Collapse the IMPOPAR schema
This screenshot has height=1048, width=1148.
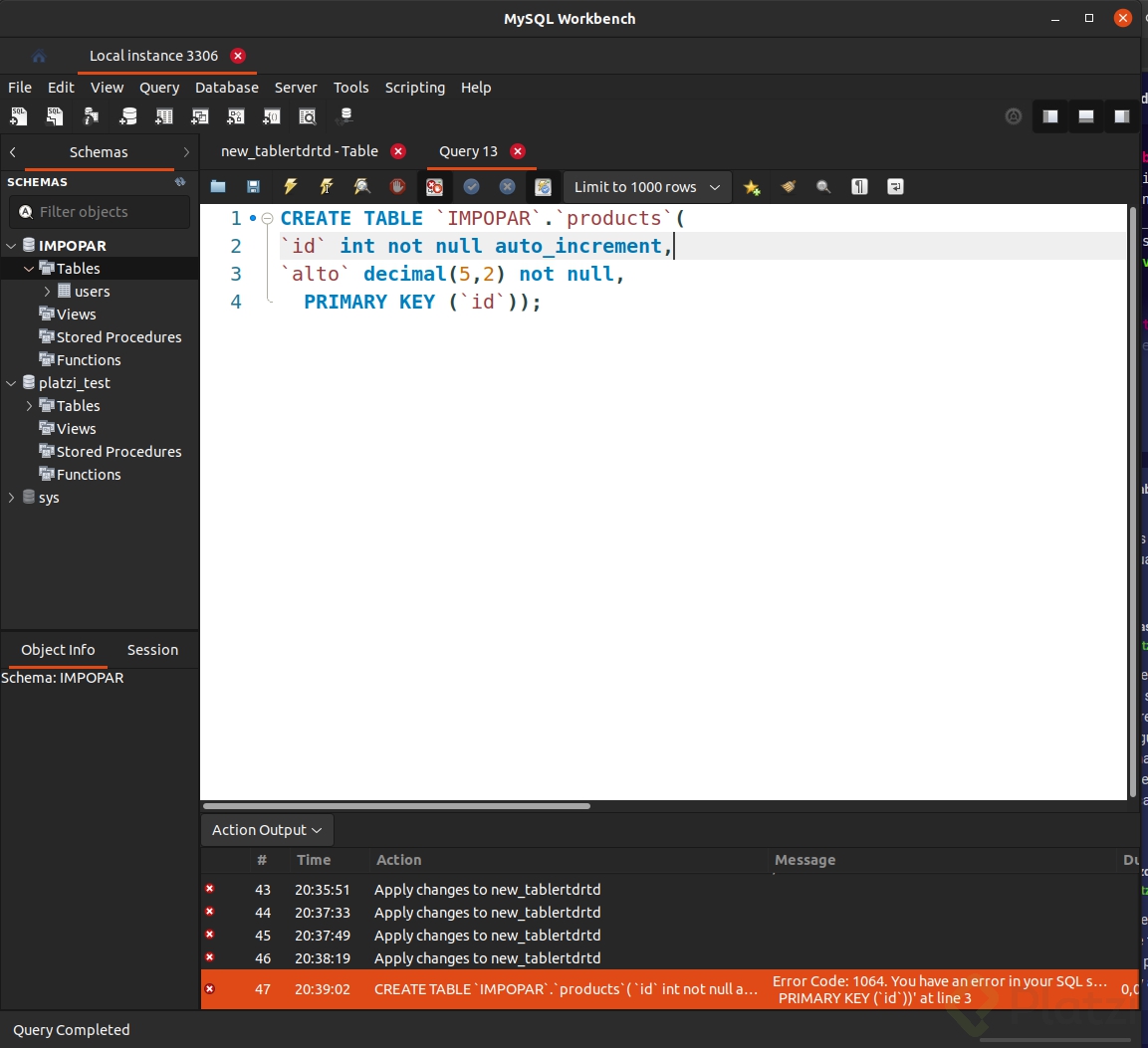coord(11,246)
